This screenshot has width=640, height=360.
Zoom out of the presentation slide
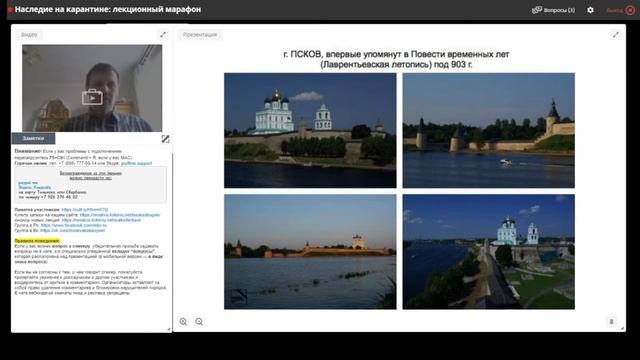pos(199,322)
